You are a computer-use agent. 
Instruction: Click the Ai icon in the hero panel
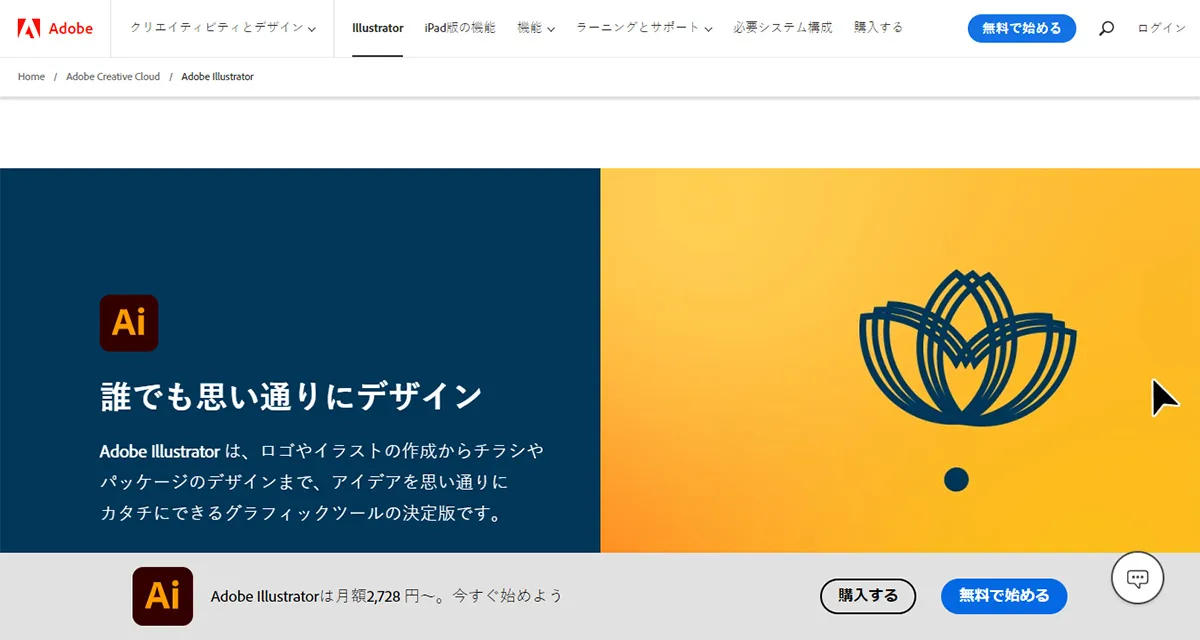pyautogui.click(x=129, y=323)
